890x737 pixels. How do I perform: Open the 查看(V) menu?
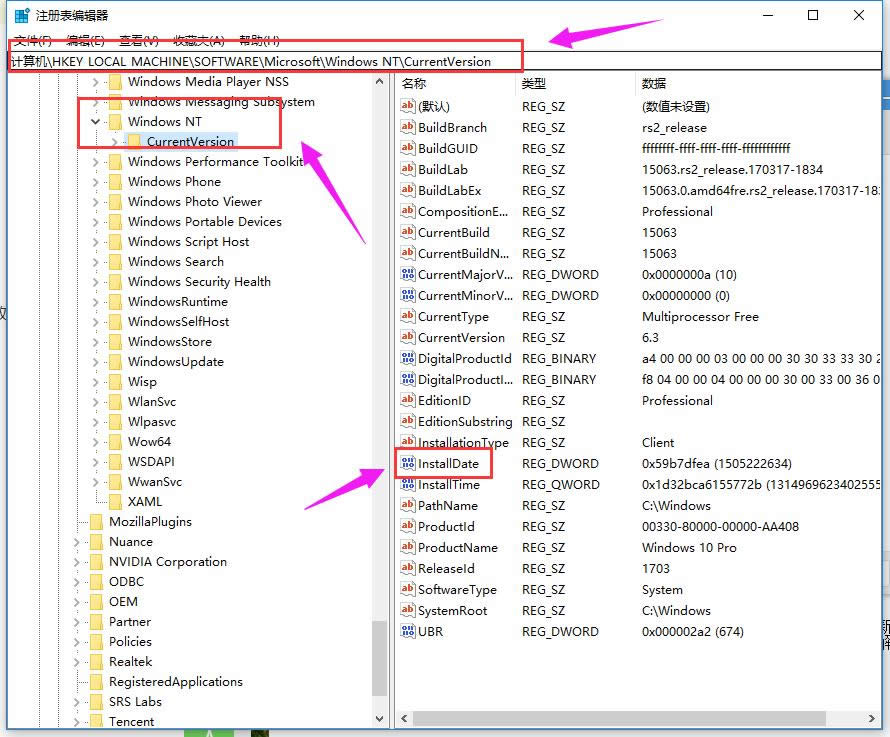(x=139, y=40)
